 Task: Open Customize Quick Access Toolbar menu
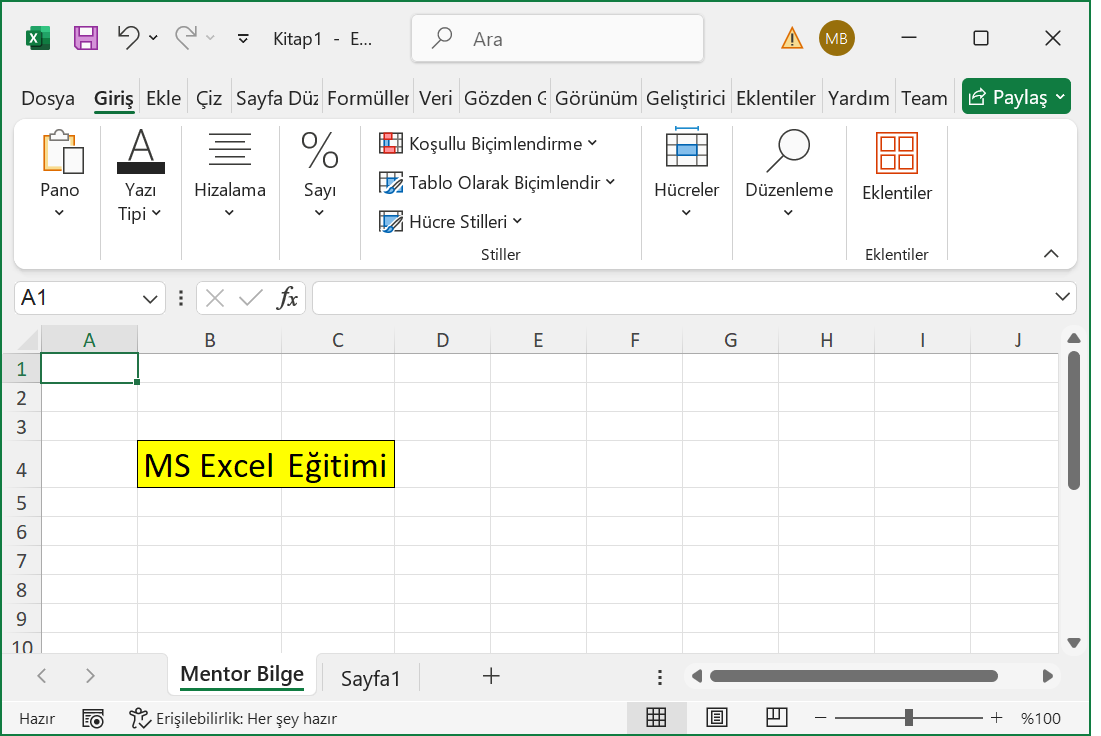243,39
